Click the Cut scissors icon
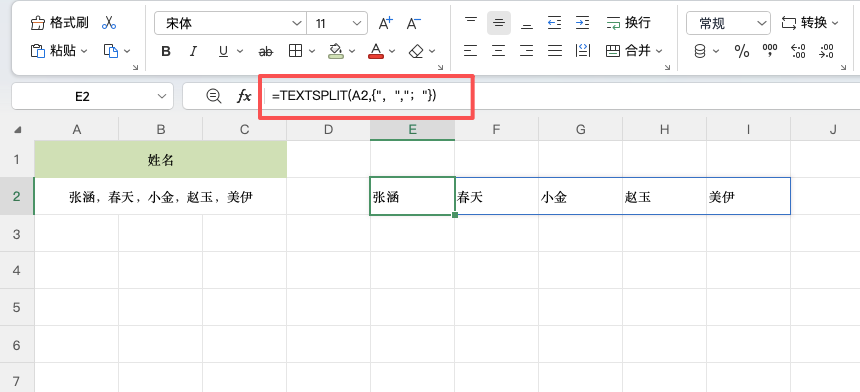Screen dimensions: 860x392 tap(109, 22)
